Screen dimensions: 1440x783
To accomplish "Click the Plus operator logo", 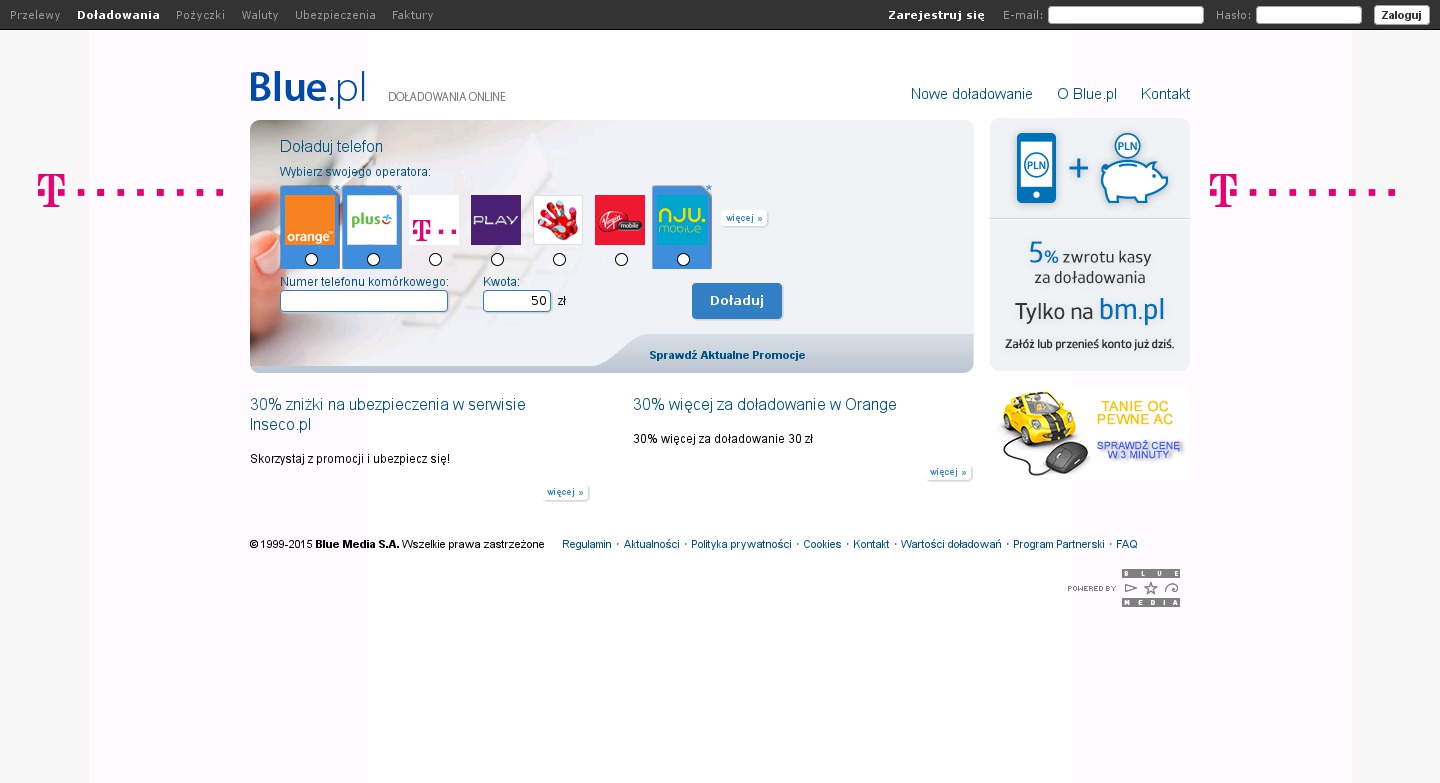I will 372,220.
